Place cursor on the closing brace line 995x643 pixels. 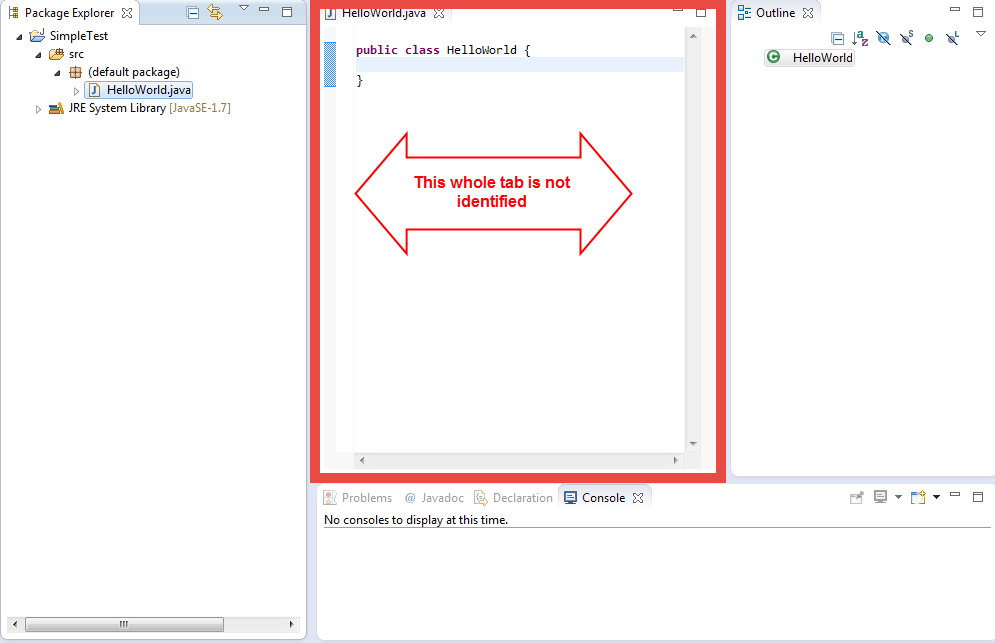(360, 81)
